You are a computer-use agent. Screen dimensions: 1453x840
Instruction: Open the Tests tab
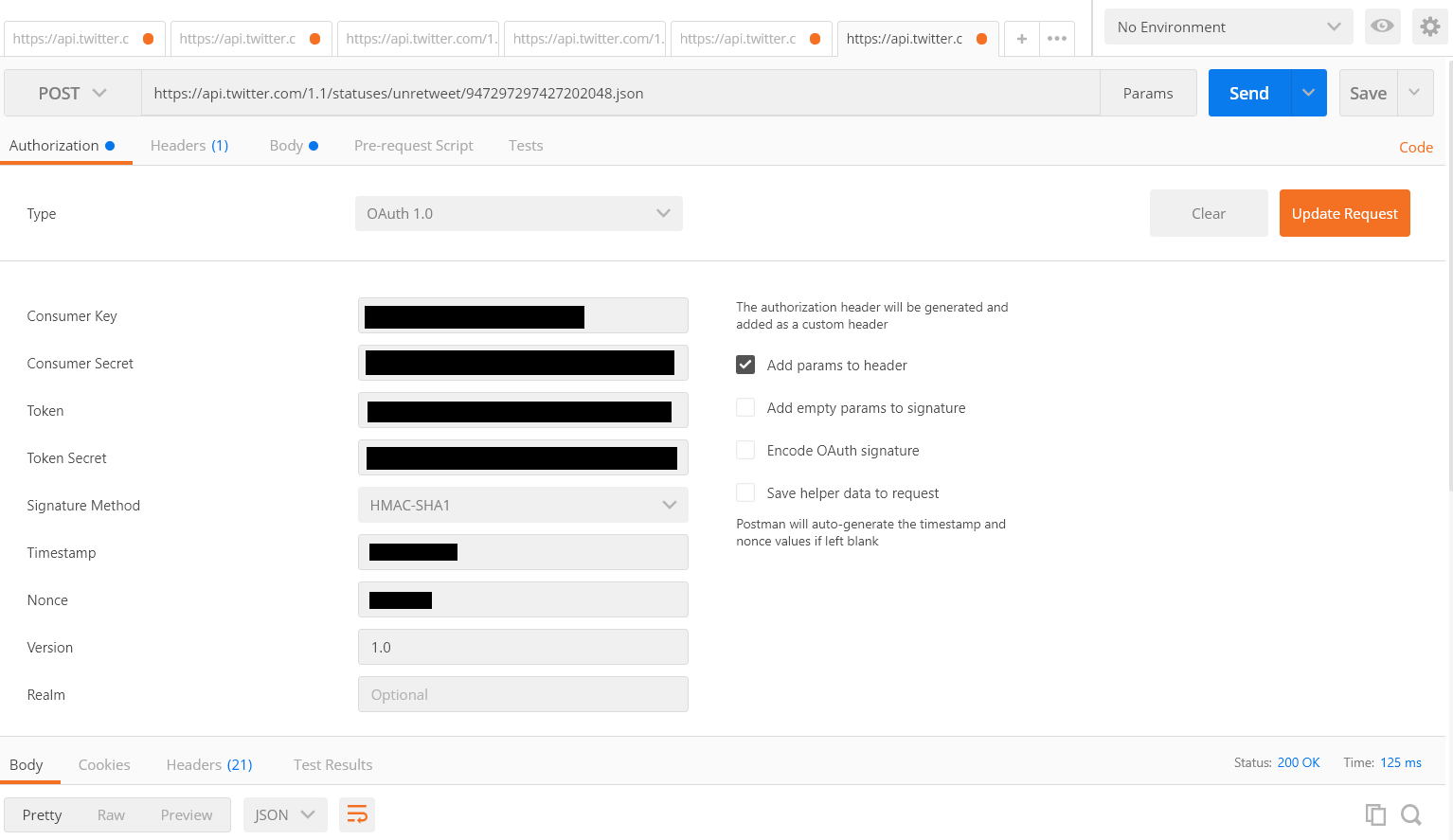(526, 146)
